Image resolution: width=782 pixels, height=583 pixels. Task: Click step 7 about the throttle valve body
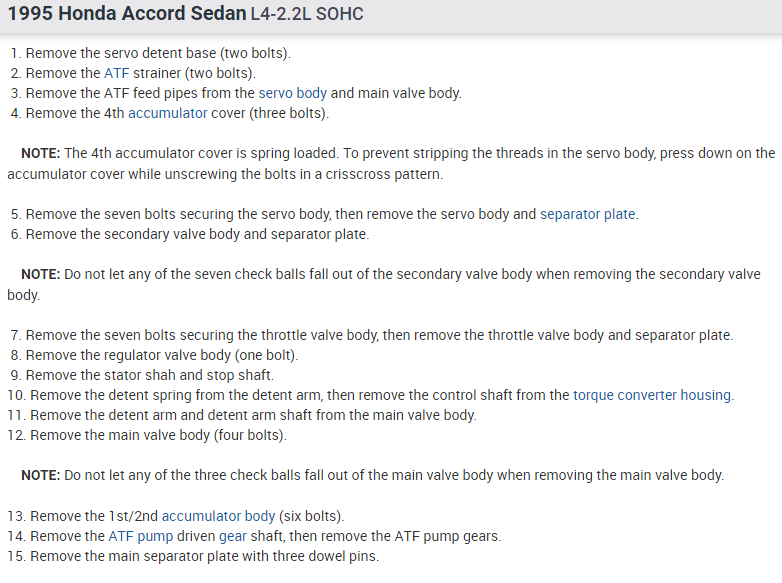point(370,335)
